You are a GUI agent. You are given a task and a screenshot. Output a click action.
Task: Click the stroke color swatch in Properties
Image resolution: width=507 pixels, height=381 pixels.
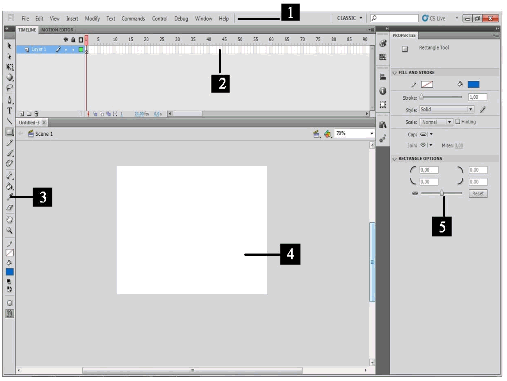(427, 84)
